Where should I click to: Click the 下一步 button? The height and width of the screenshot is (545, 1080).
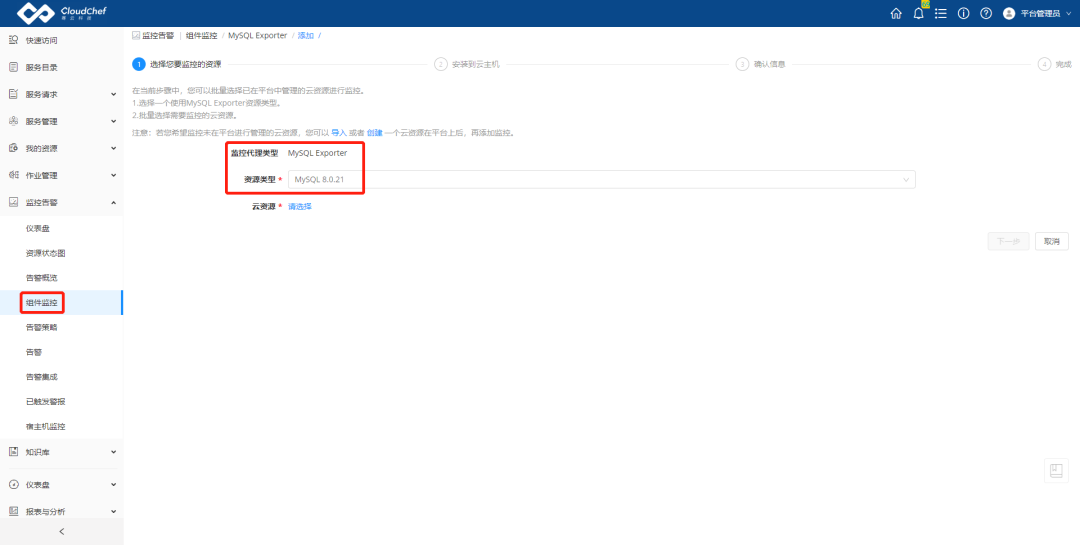tap(1008, 241)
